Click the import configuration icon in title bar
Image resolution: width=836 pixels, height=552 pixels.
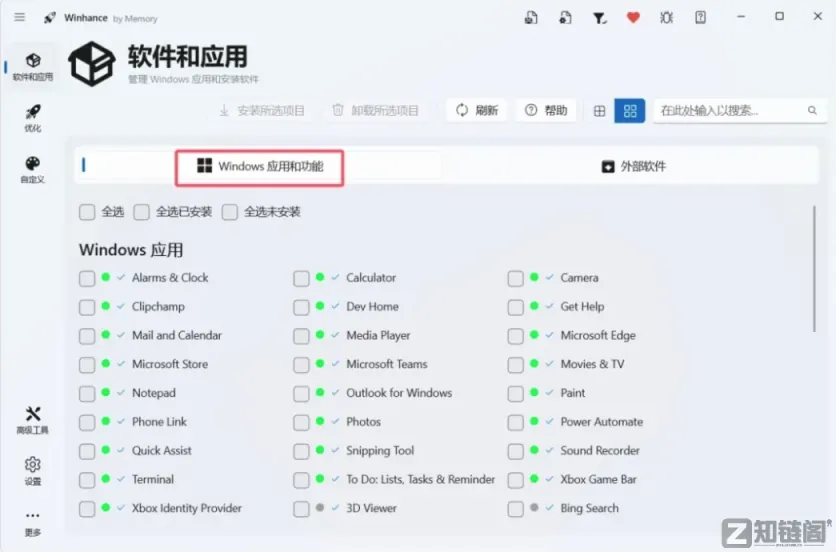[x=565, y=18]
